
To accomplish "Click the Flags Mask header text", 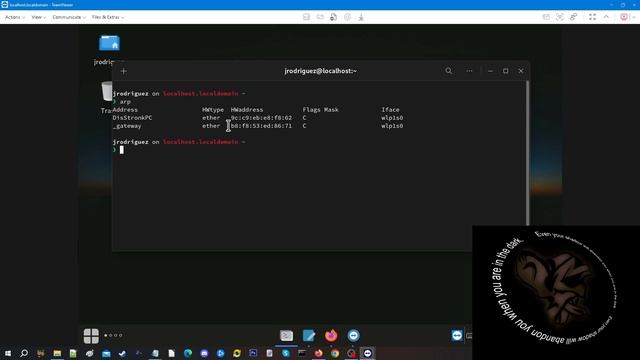I will [x=320, y=109].
